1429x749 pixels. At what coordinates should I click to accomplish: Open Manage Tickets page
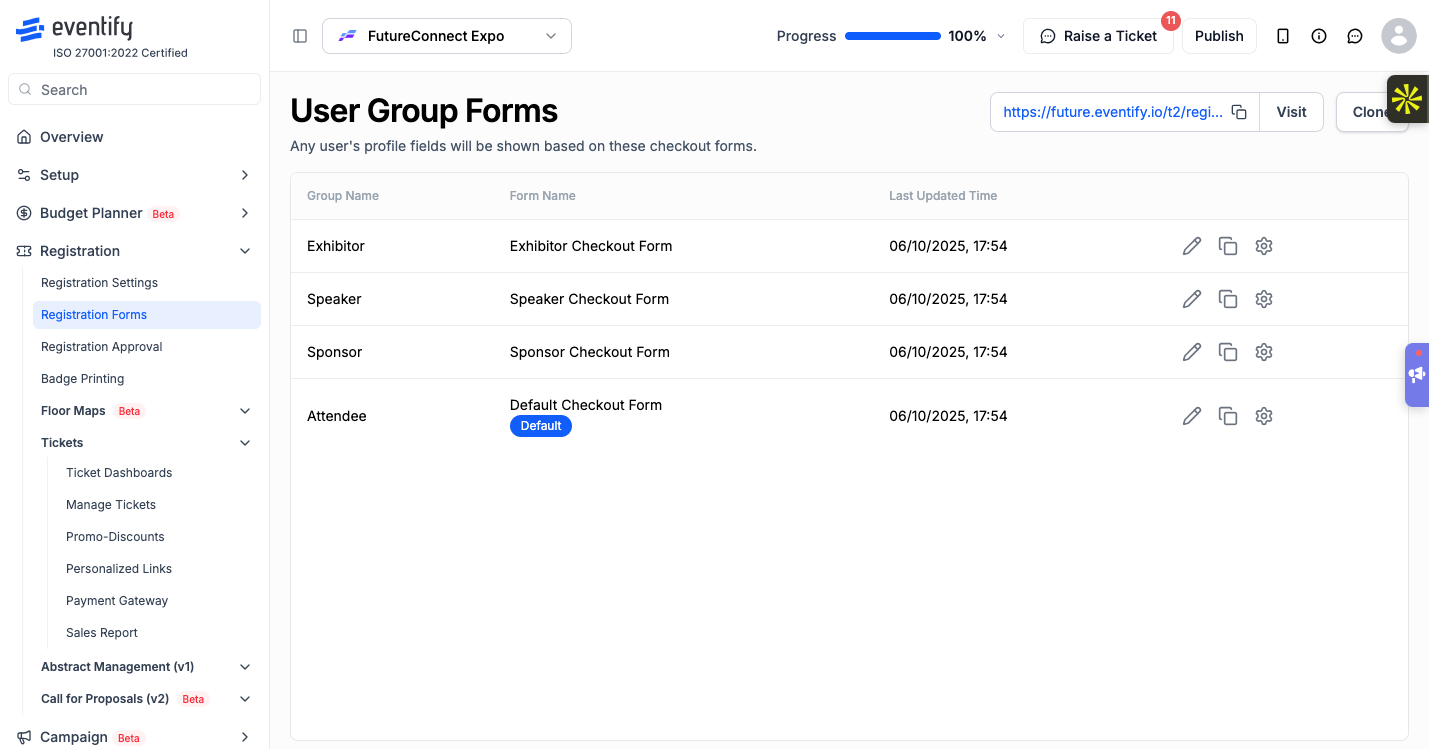[x=111, y=505]
